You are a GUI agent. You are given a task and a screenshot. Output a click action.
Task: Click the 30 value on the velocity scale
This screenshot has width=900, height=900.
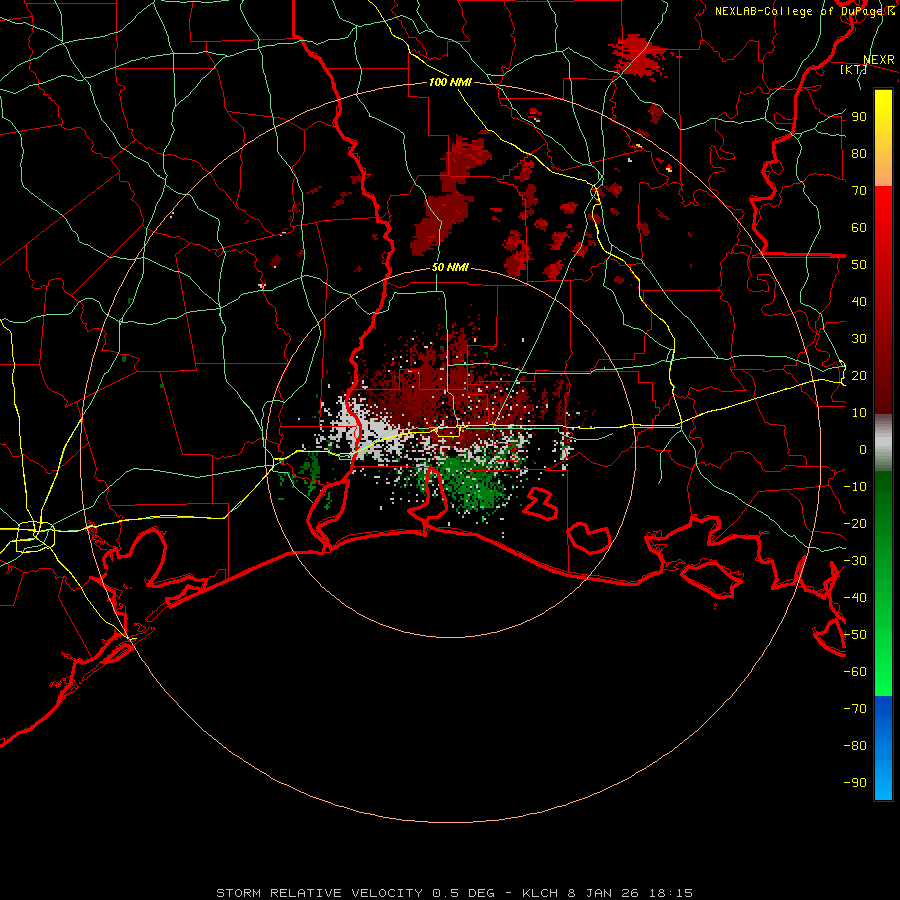click(859, 339)
